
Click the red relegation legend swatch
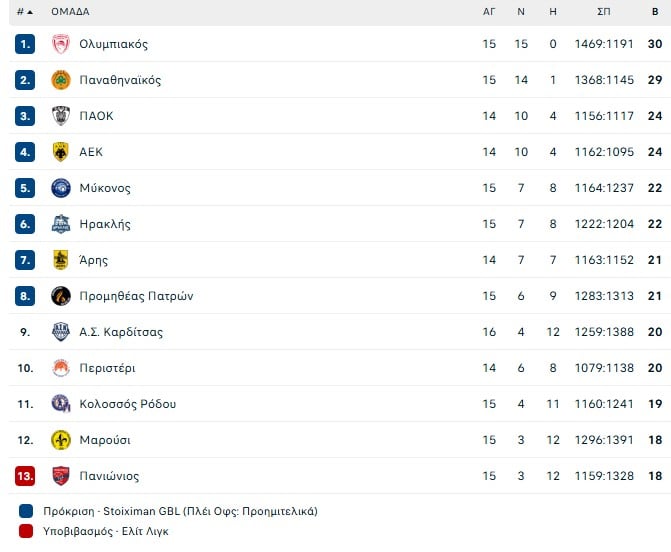point(26,531)
